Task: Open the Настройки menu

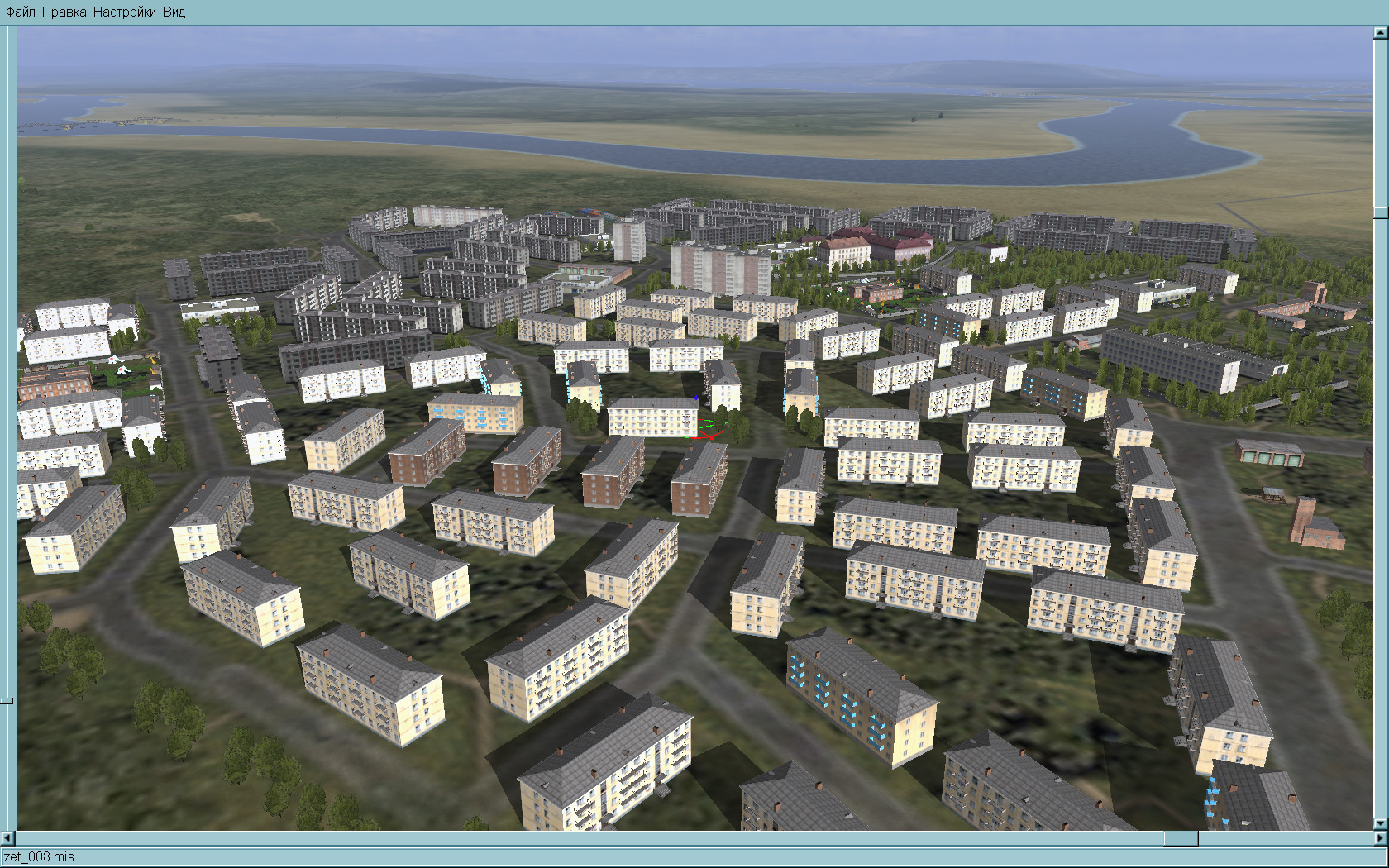Action: (x=125, y=12)
